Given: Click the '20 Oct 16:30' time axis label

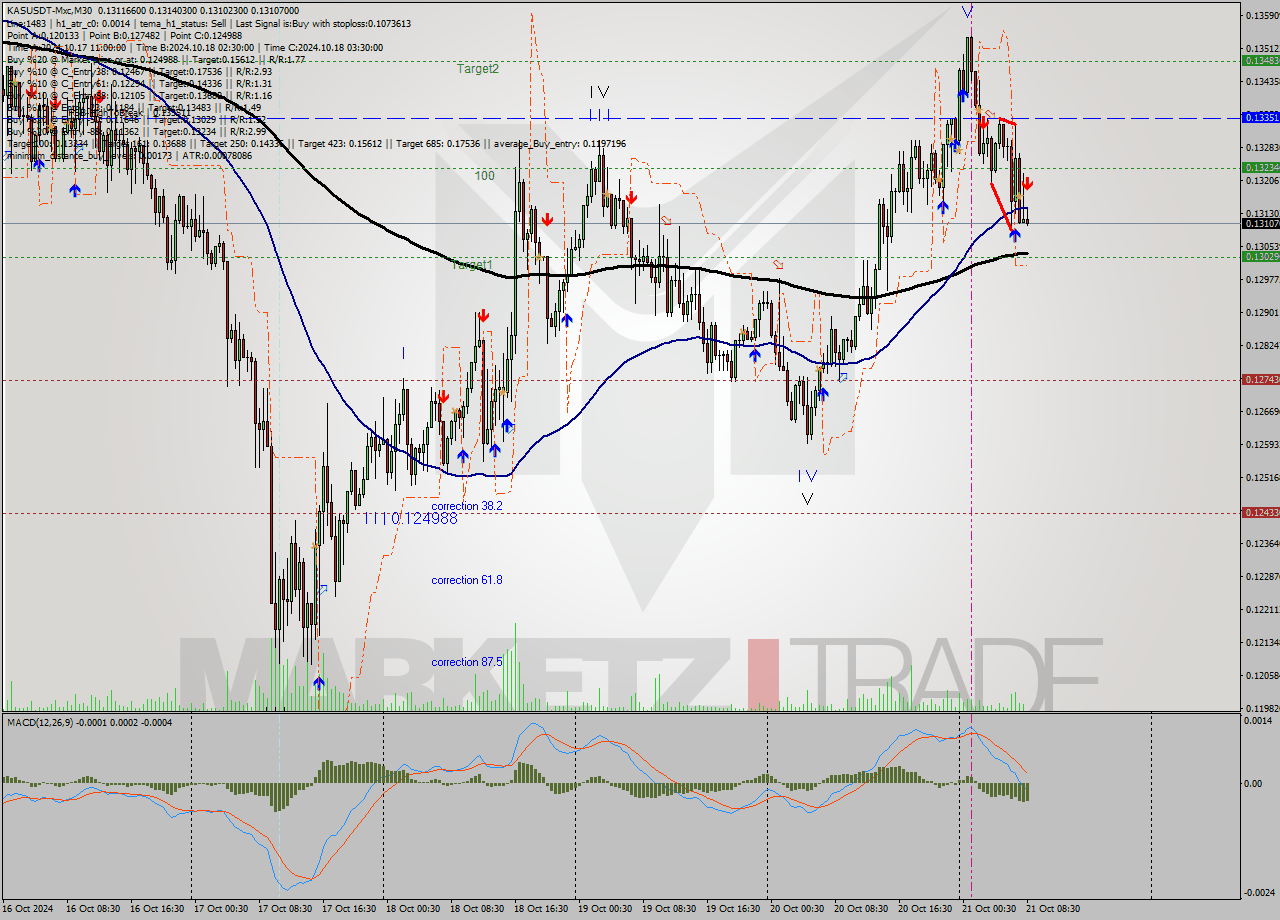Looking at the screenshot, I should pos(926,909).
